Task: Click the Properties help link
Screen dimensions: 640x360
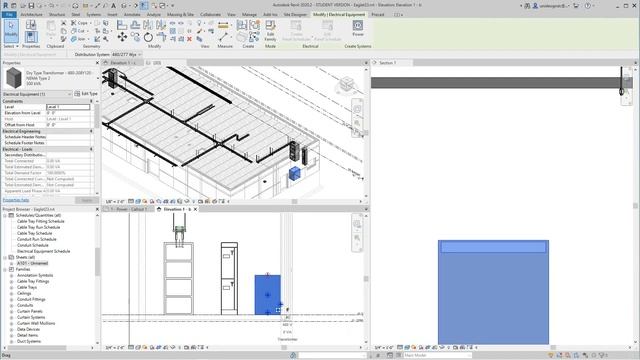Action: 16,200
